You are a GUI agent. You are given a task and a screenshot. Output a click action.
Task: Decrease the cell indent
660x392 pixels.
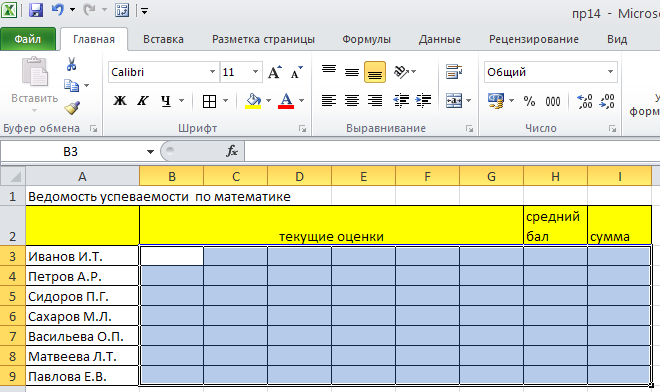[401, 101]
